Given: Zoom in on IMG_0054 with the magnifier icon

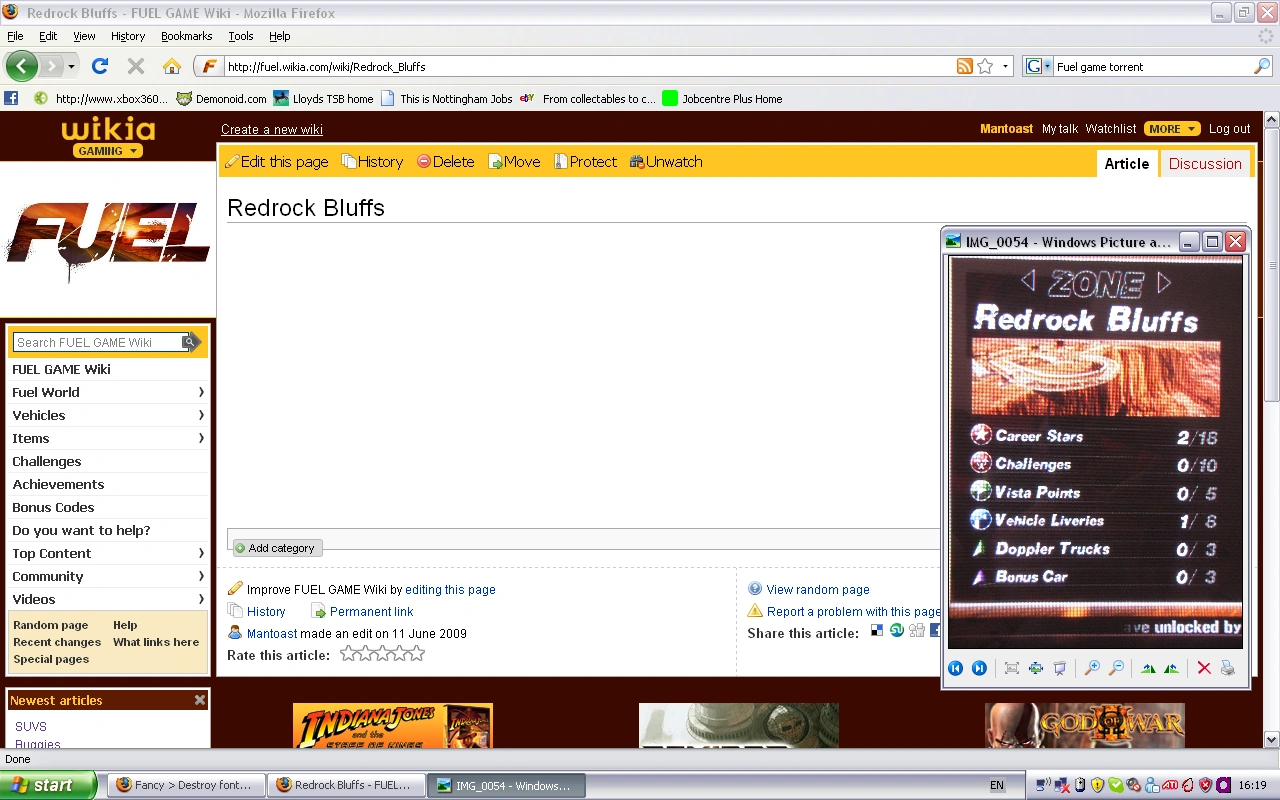Looking at the screenshot, I should (1092, 668).
